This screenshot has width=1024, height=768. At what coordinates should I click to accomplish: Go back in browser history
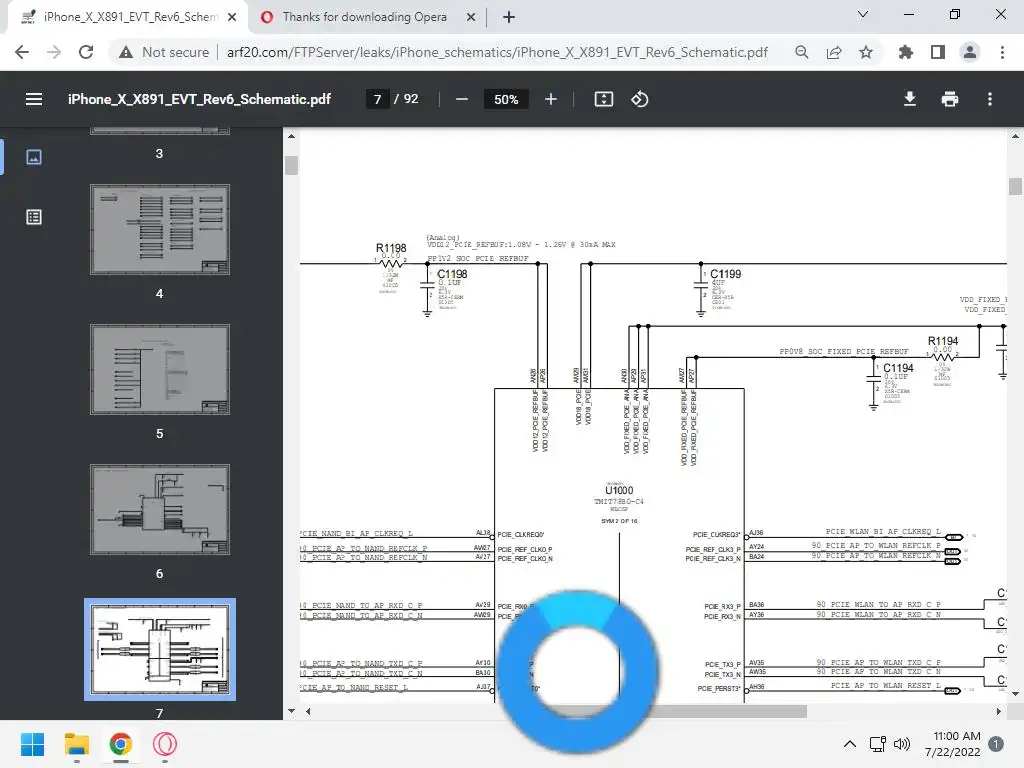[x=22, y=52]
